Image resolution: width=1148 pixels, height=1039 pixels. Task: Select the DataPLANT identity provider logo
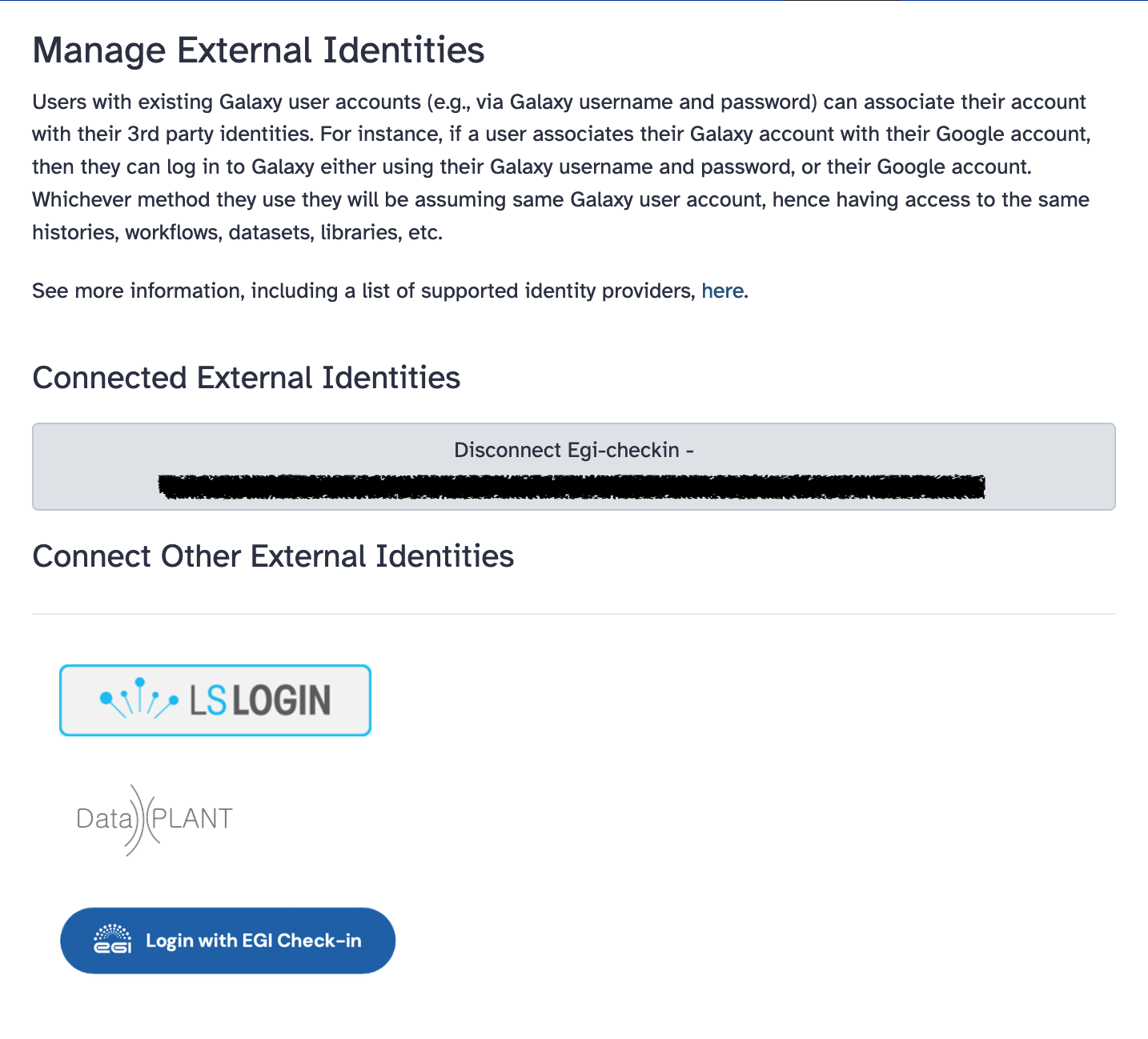(154, 818)
